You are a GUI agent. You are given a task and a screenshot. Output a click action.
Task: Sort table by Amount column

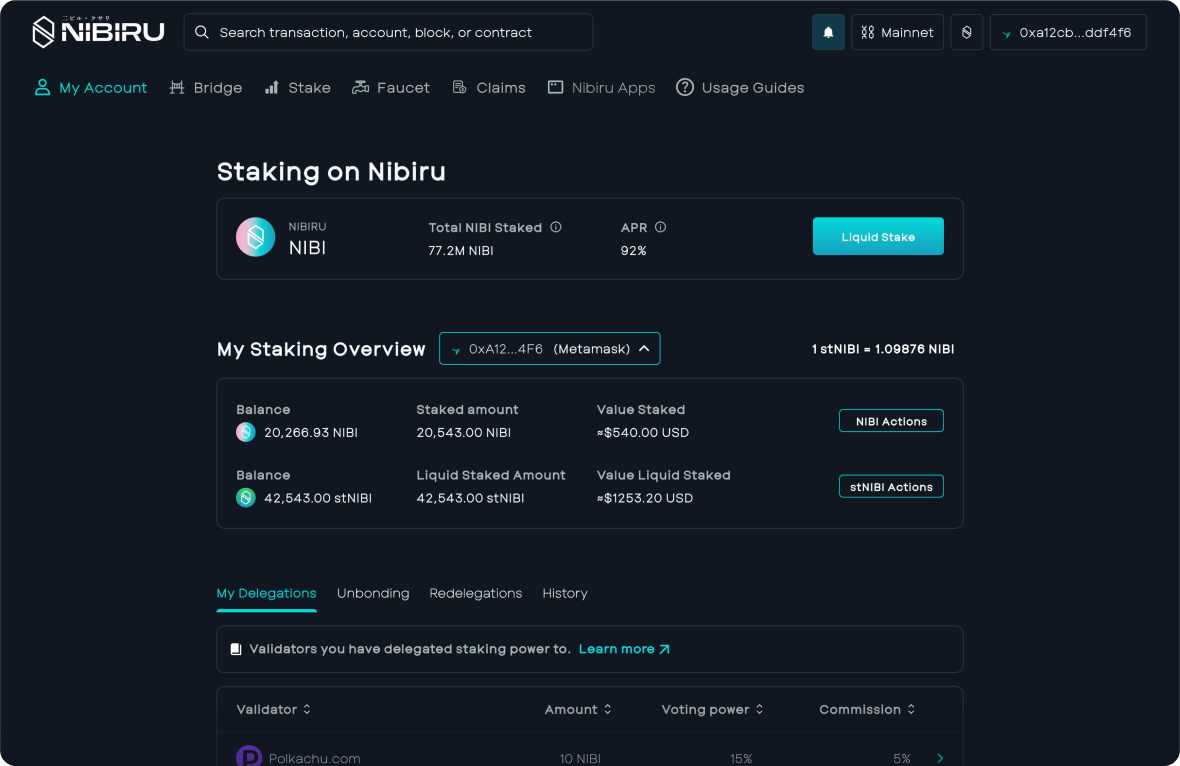pos(578,709)
